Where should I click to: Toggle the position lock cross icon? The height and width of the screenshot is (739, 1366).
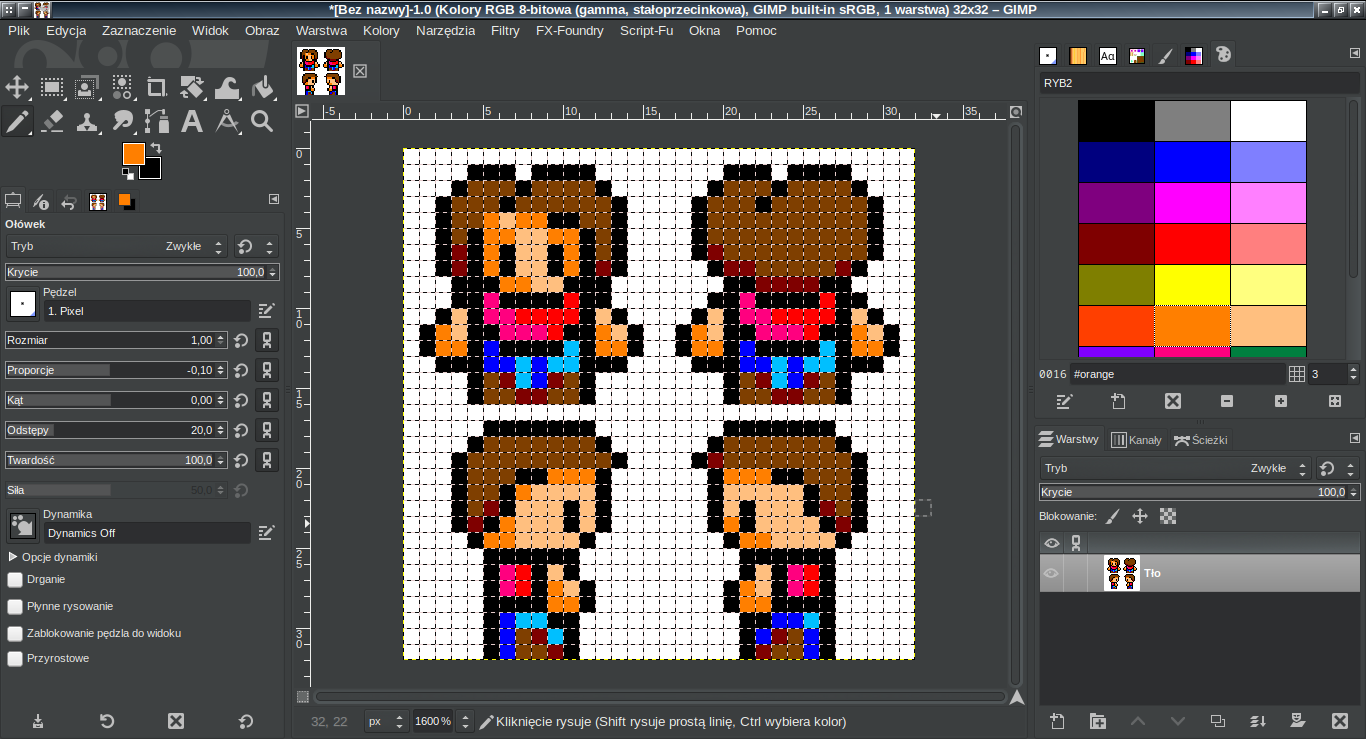pyautogui.click(x=1139, y=517)
